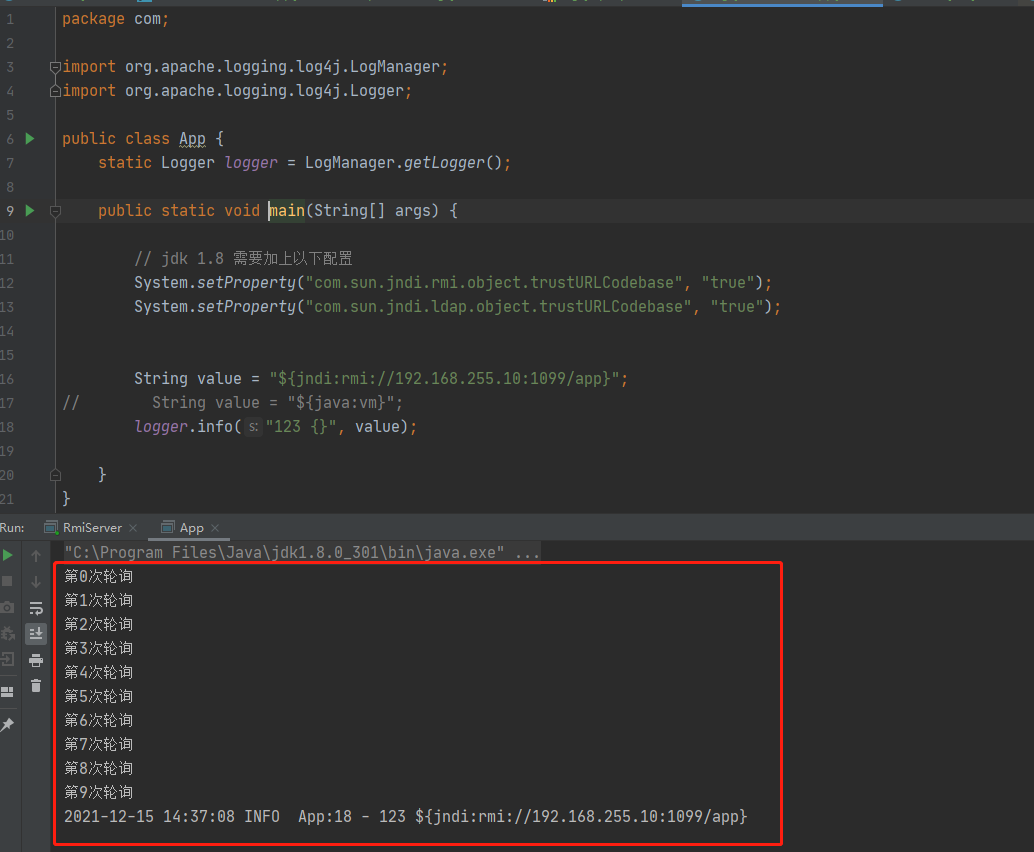1034x852 pixels.
Task: Click 'package com;' on line 1
Action: click(x=115, y=19)
